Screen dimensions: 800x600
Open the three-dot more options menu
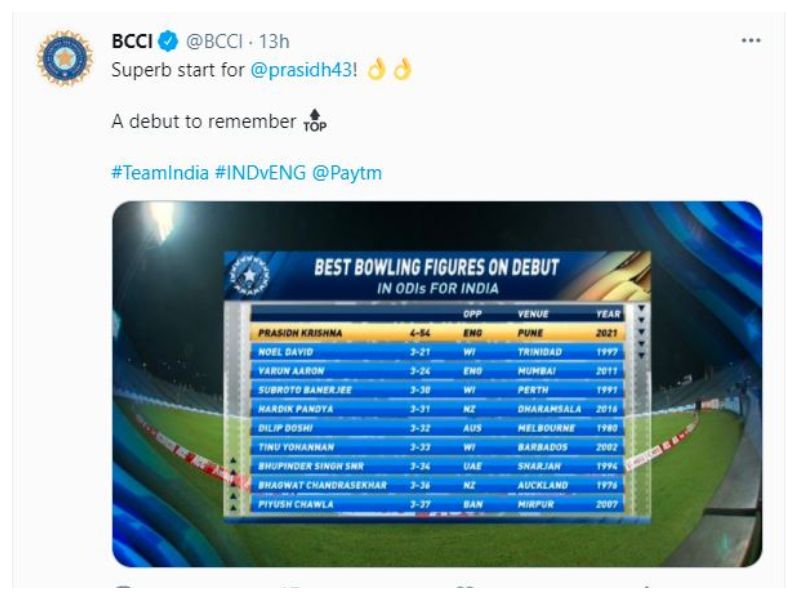751,40
